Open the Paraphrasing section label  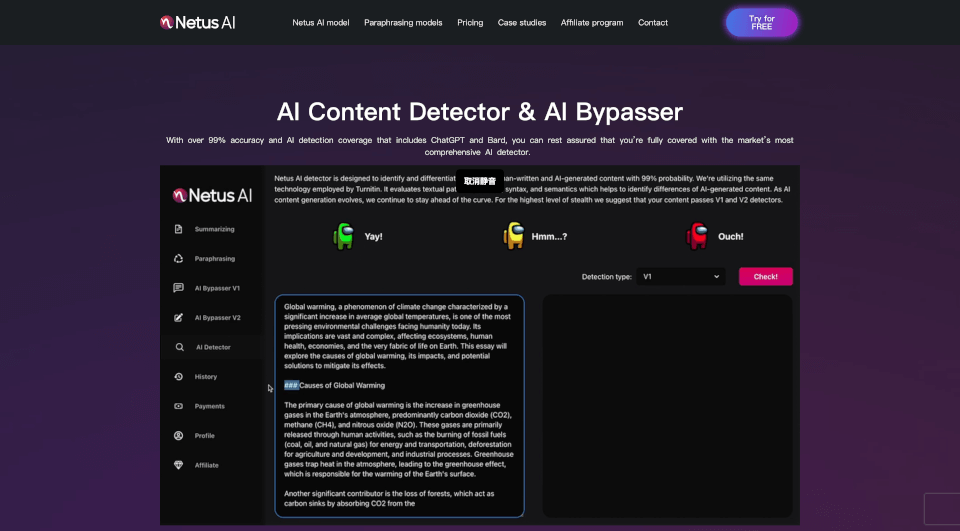click(x=214, y=258)
